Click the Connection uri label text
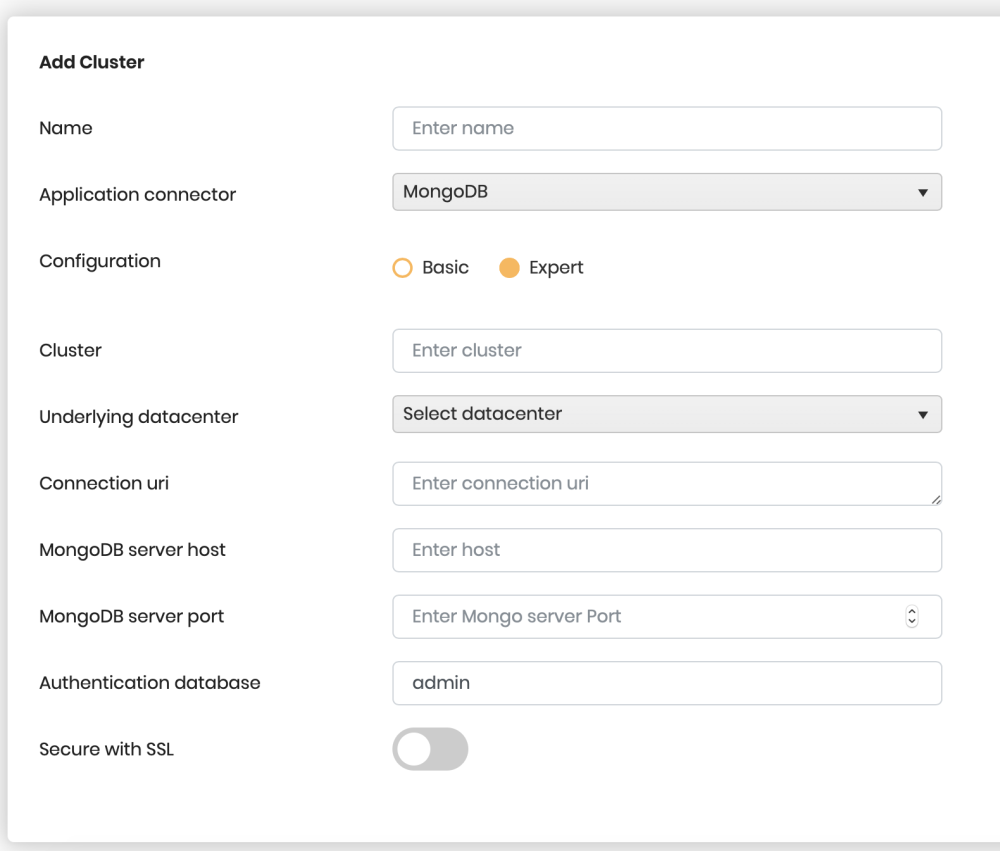This screenshot has width=1000, height=851. (104, 483)
